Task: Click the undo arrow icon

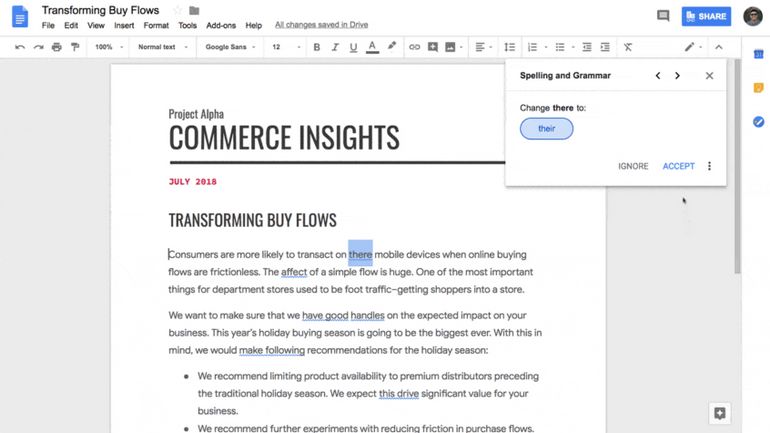Action: tap(20, 47)
